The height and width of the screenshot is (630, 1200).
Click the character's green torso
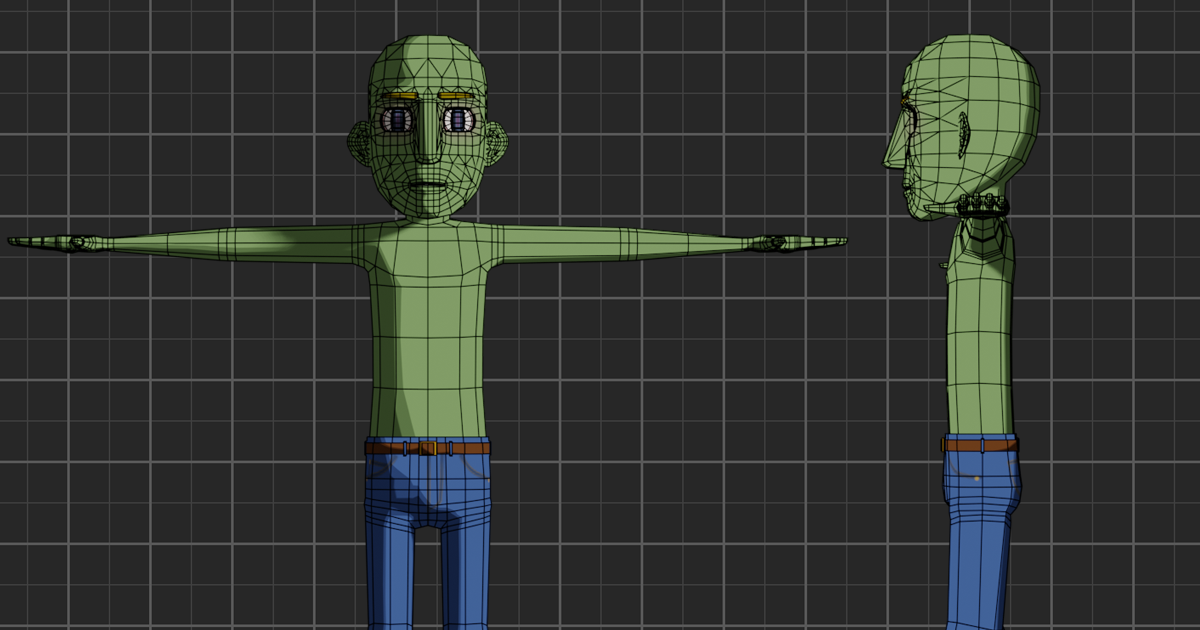tap(428, 330)
